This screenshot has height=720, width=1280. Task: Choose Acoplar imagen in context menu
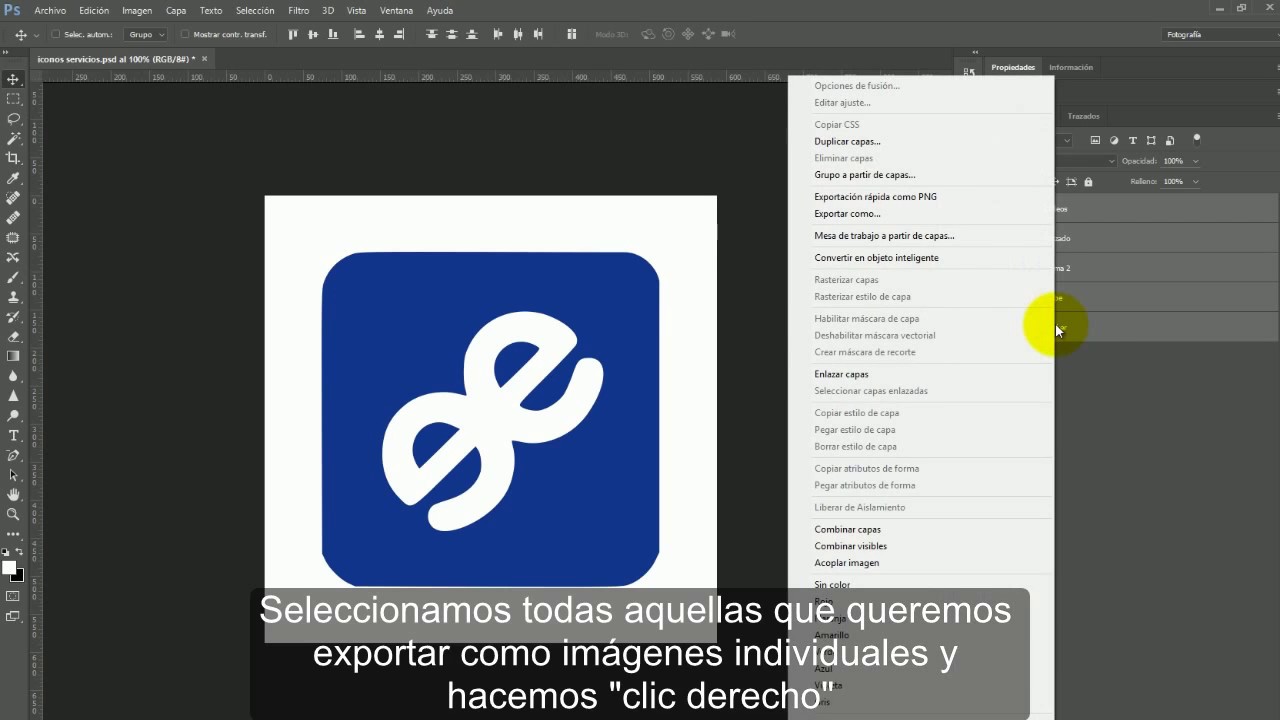(846, 563)
